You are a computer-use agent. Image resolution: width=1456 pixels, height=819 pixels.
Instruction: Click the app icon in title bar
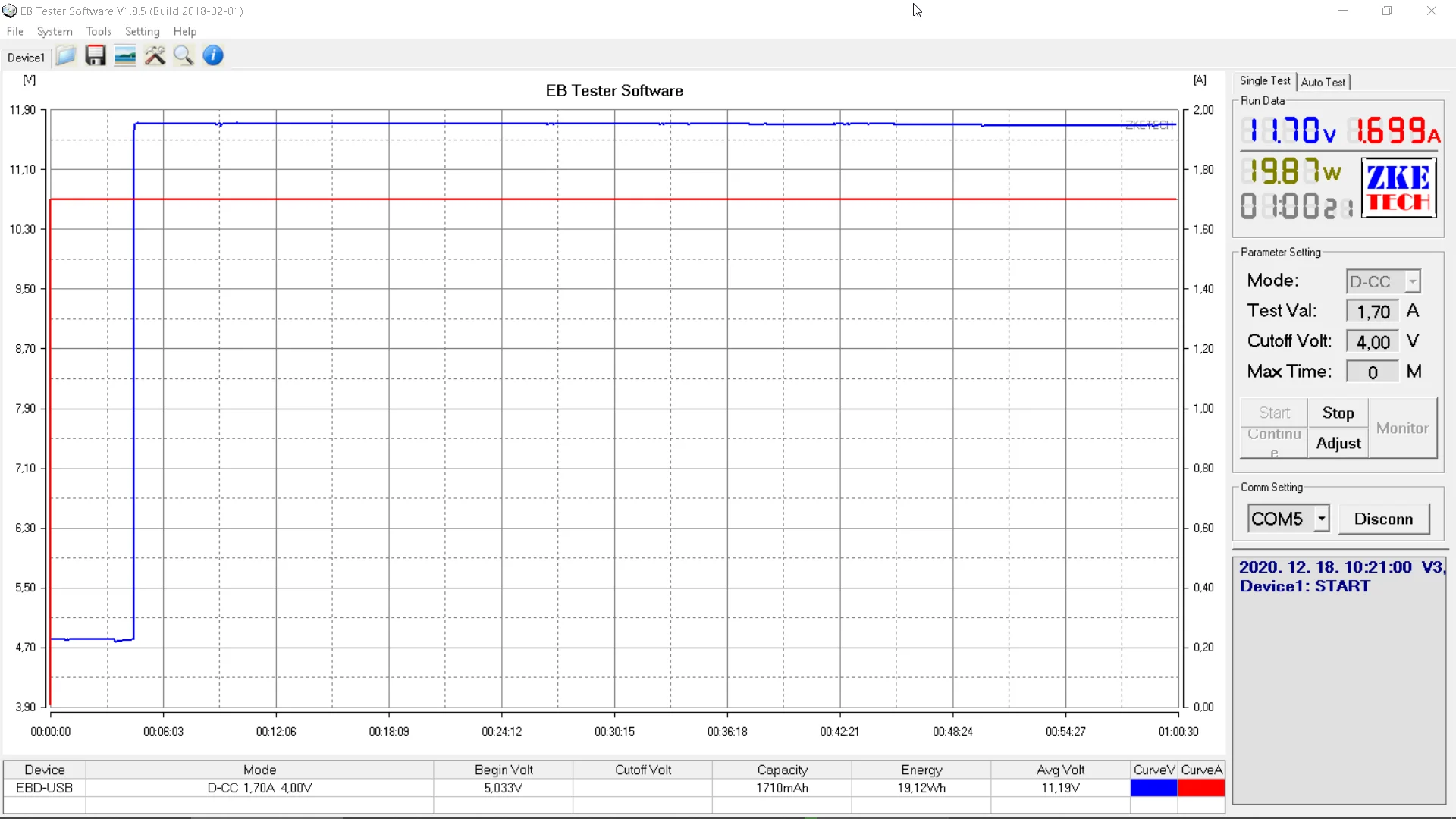pyautogui.click(x=10, y=11)
